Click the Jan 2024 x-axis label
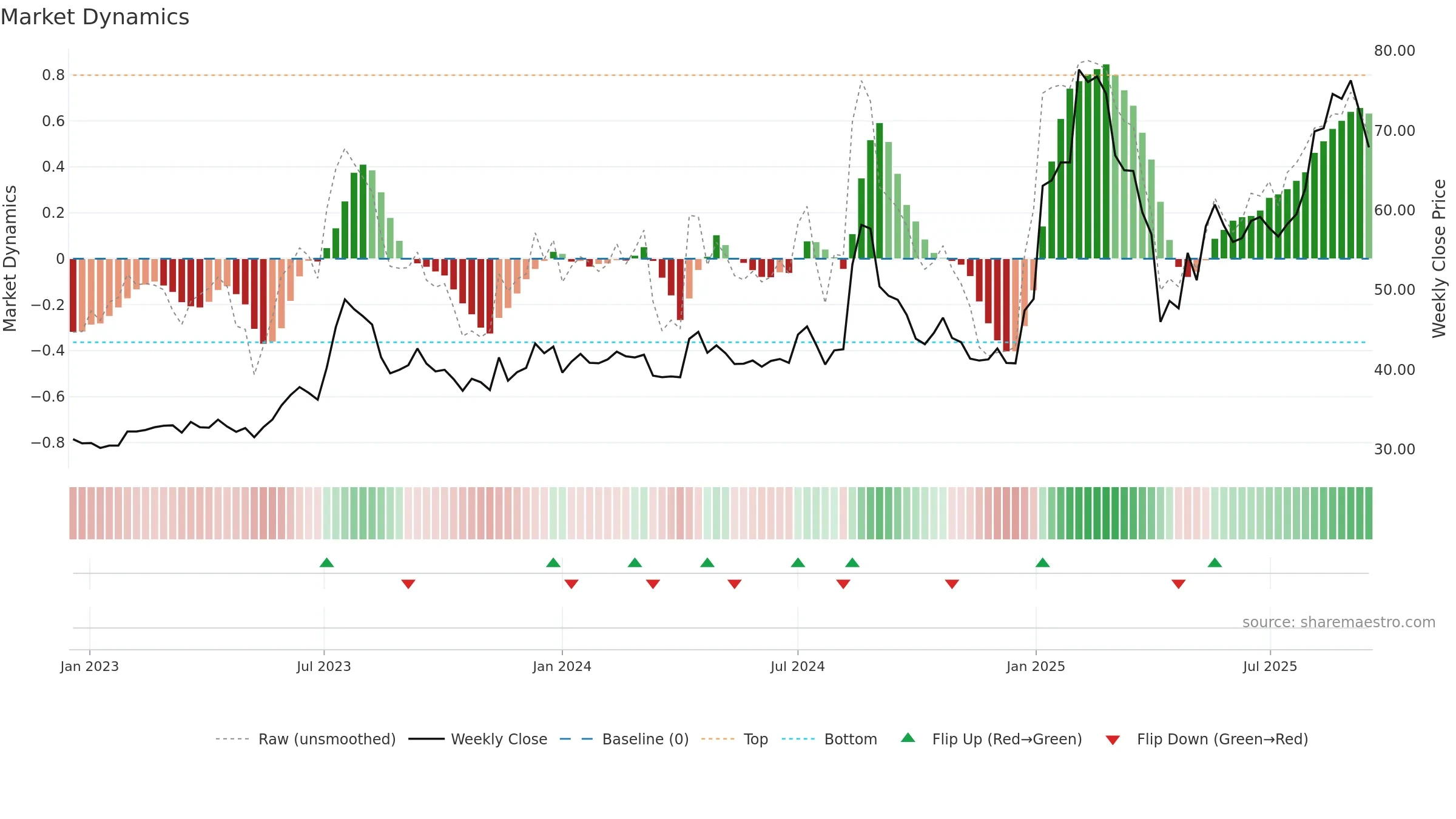The image size is (1456, 819). tap(562, 666)
